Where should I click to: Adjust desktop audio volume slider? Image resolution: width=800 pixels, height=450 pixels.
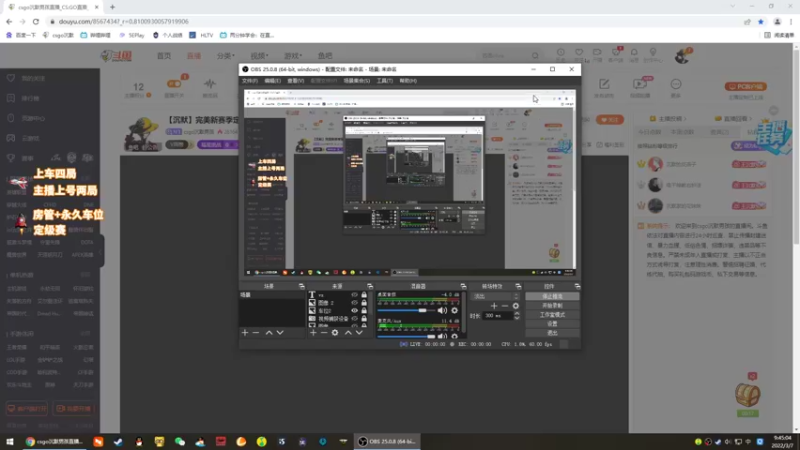pyautogui.click(x=407, y=310)
